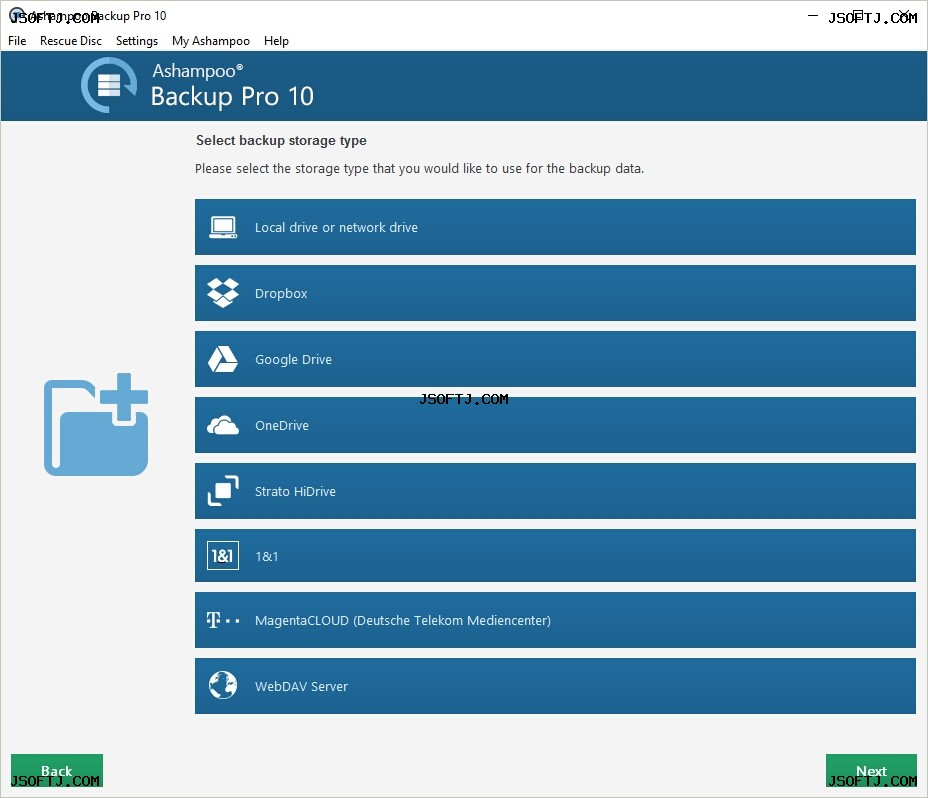Open the Rescue Disc menu

tap(71, 41)
